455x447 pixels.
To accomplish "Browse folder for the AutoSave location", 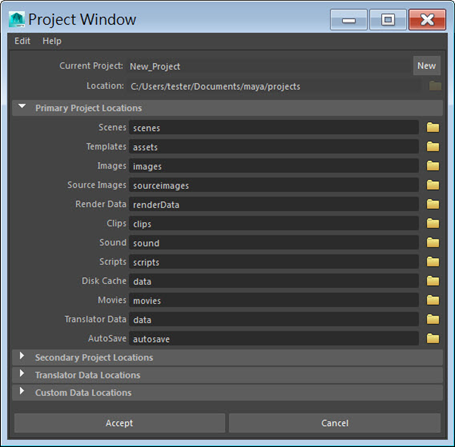I will click(x=433, y=339).
